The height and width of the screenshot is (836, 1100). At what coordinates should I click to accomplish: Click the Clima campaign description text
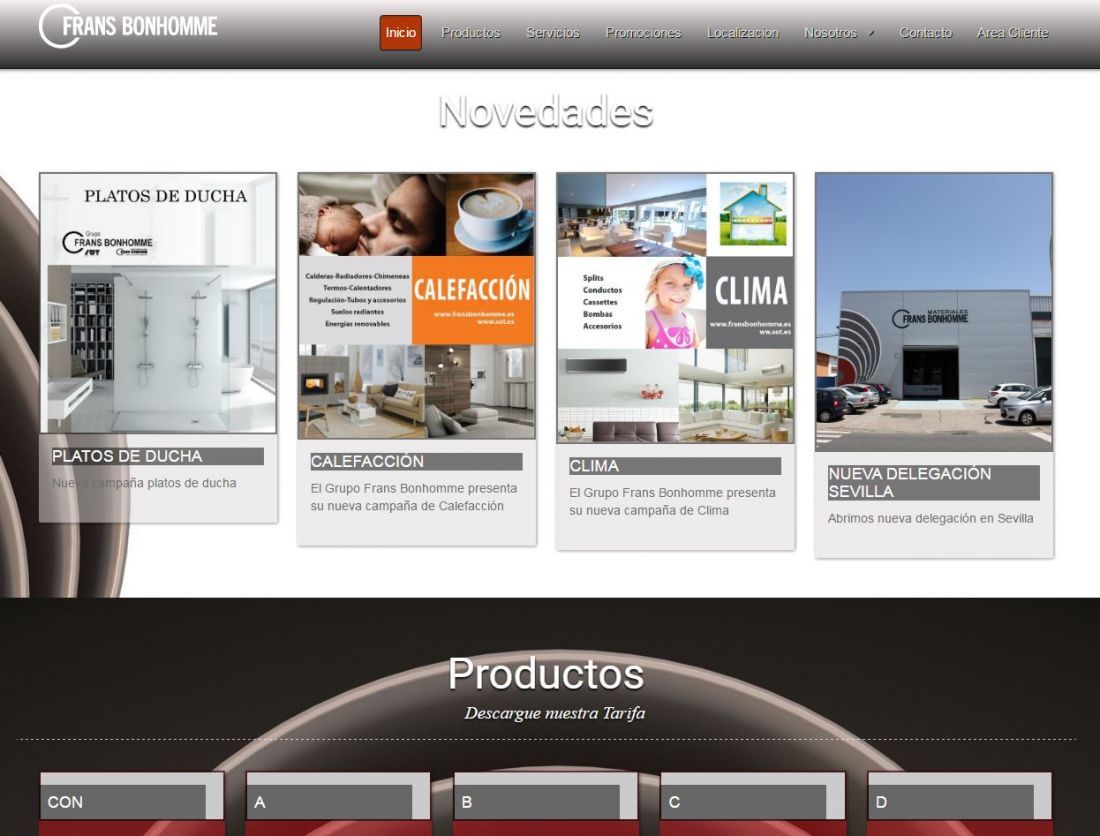pyautogui.click(x=672, y=501)
